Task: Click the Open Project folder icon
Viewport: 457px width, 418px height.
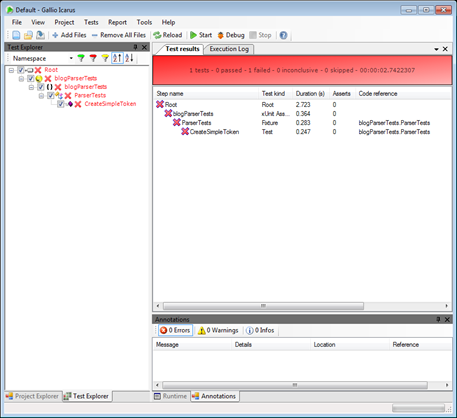Action: pos(28,35)
